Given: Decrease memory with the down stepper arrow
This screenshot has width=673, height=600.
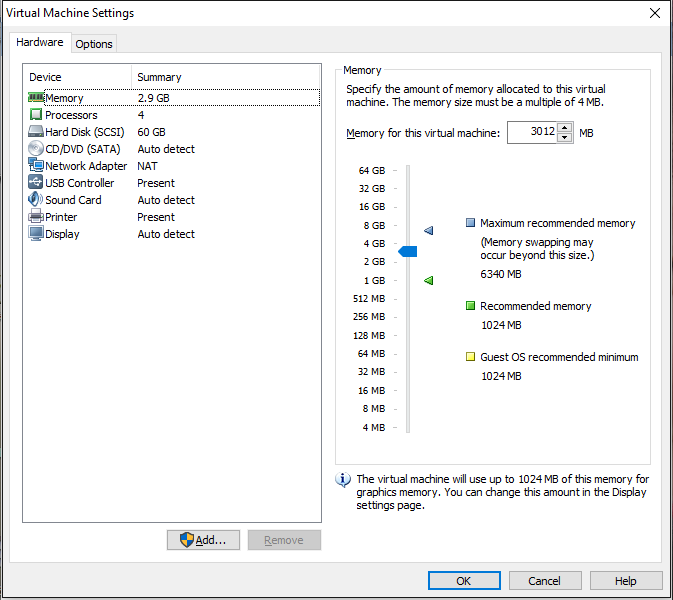Looking at the screenshot, I should coord(565,138).
